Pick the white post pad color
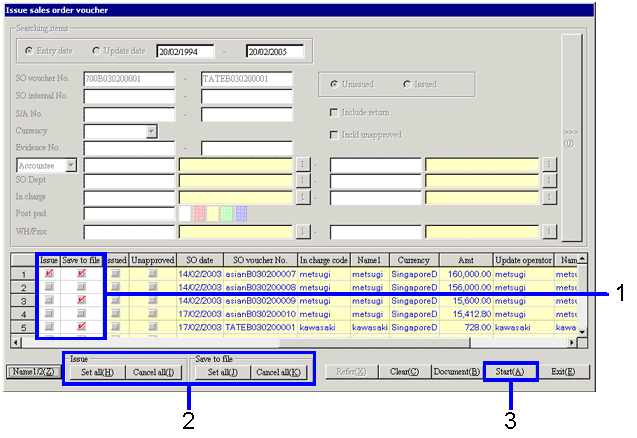Screen dimensions: 637x438 [185, 214]
